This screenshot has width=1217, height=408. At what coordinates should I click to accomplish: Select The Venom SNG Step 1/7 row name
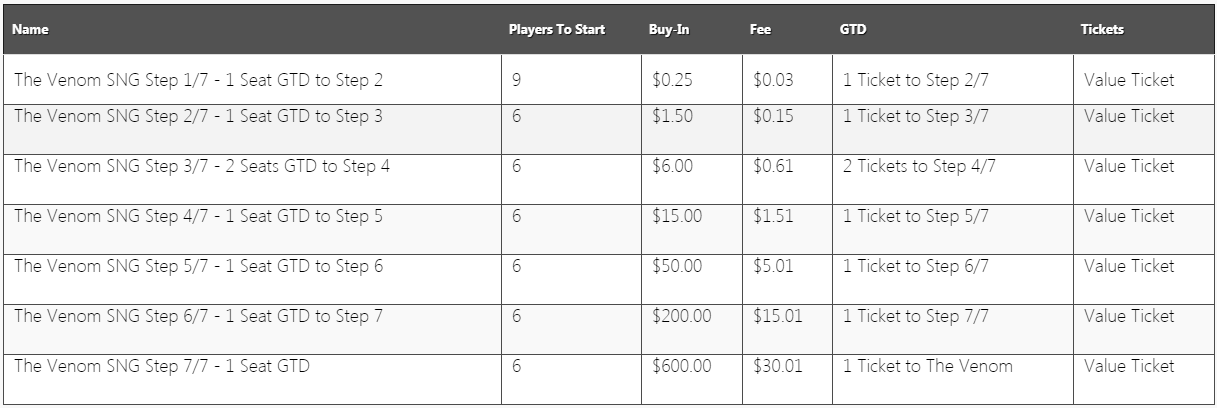[x=198, y=80]
